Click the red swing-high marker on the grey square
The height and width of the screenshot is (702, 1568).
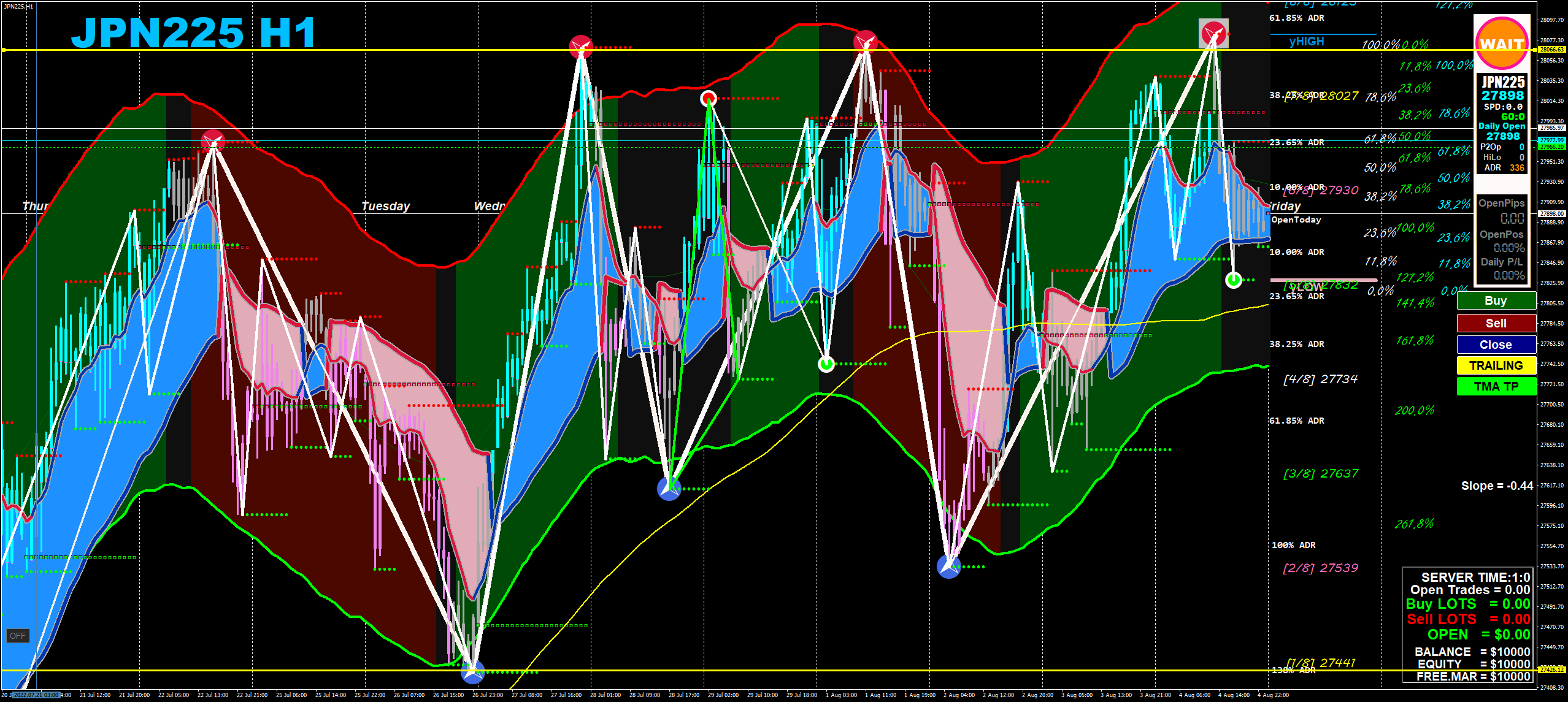[x=1213, y=33]
